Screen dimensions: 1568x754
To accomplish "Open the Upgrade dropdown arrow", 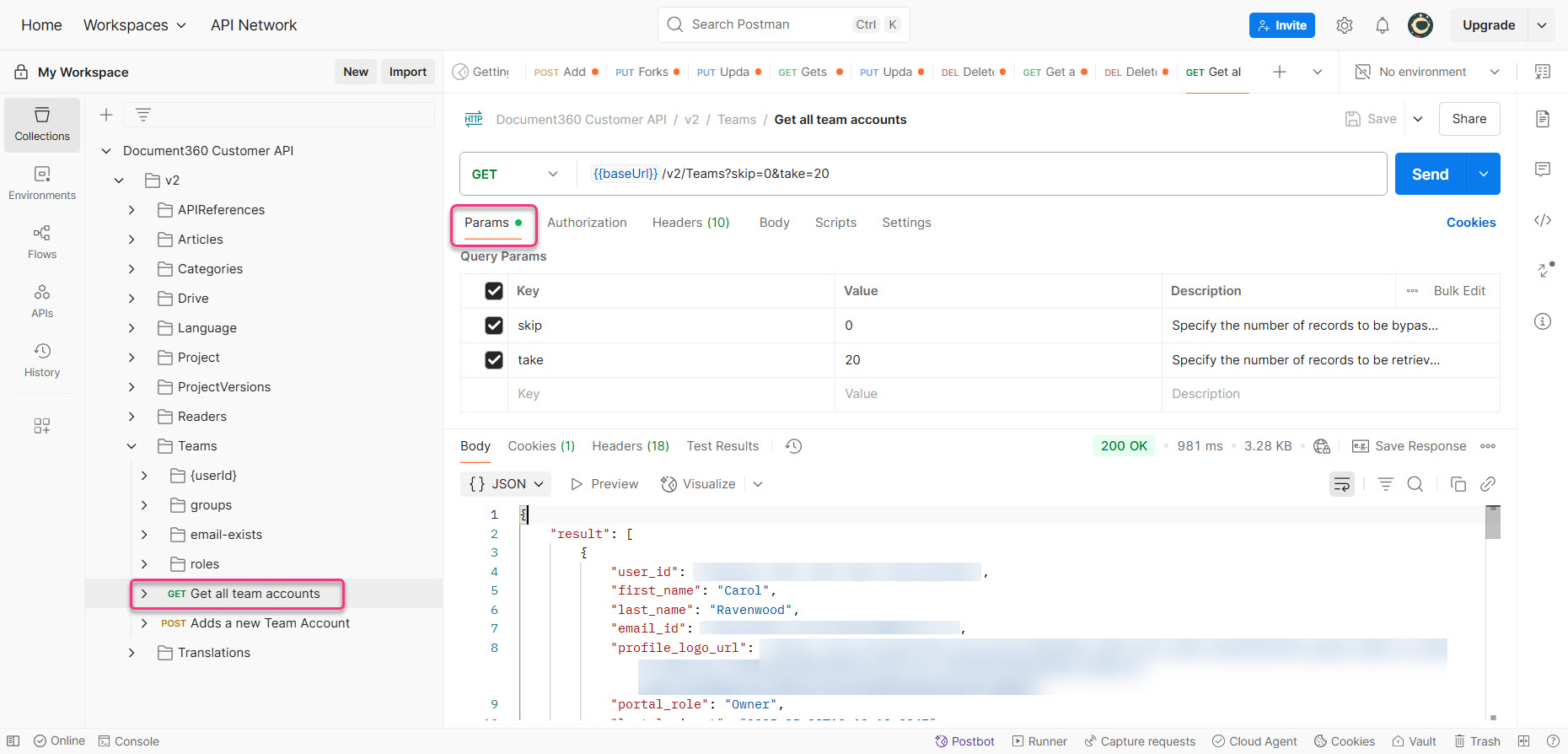I will pyautogui.click(x=1542, y=25).
